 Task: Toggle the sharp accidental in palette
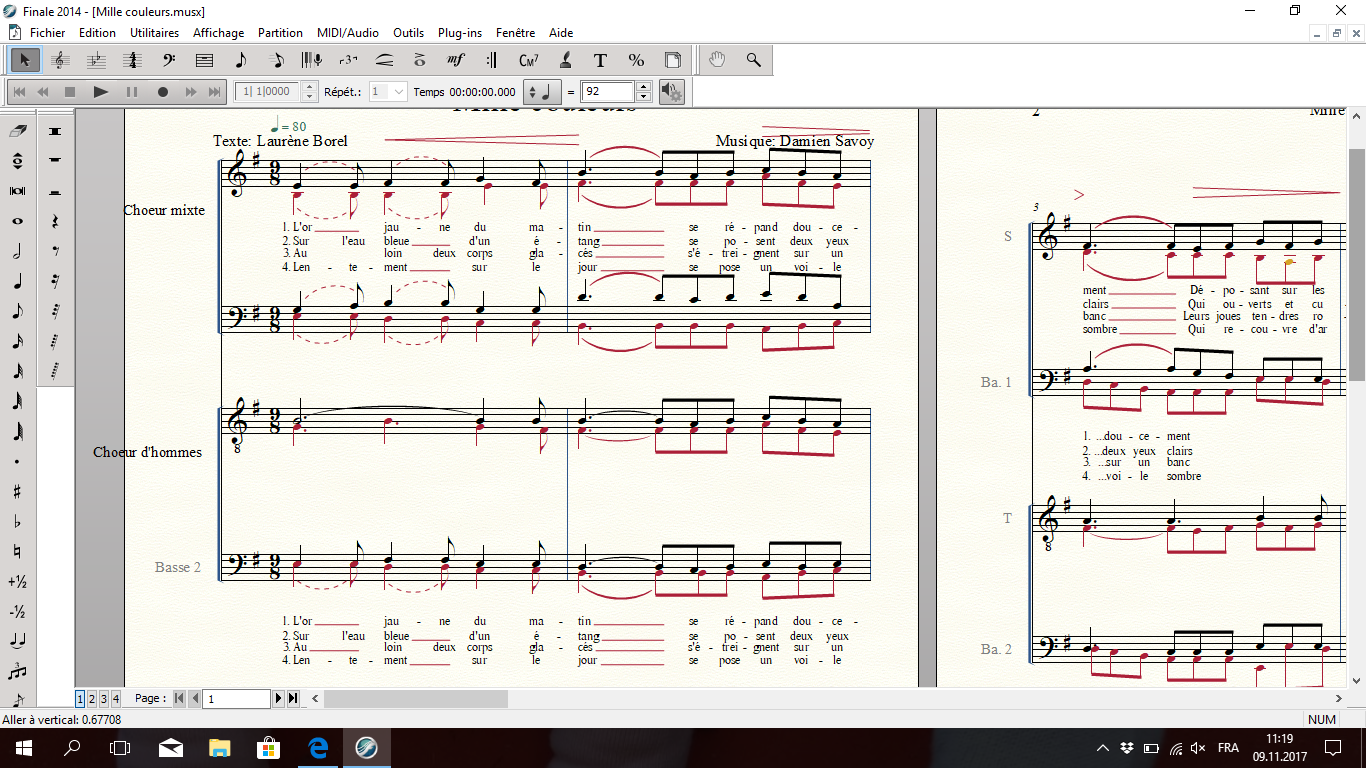pos(18,491)
